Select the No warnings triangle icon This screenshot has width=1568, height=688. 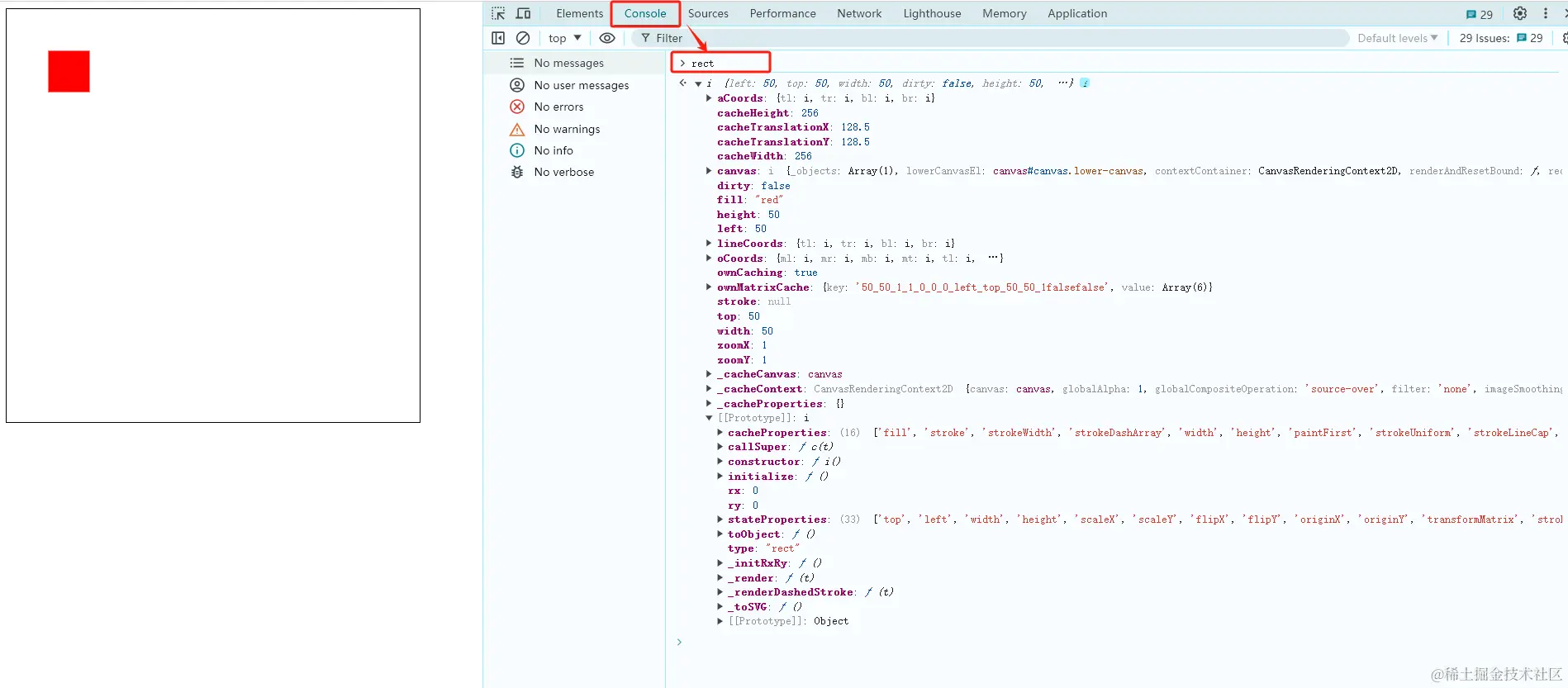tap(517, 129)
